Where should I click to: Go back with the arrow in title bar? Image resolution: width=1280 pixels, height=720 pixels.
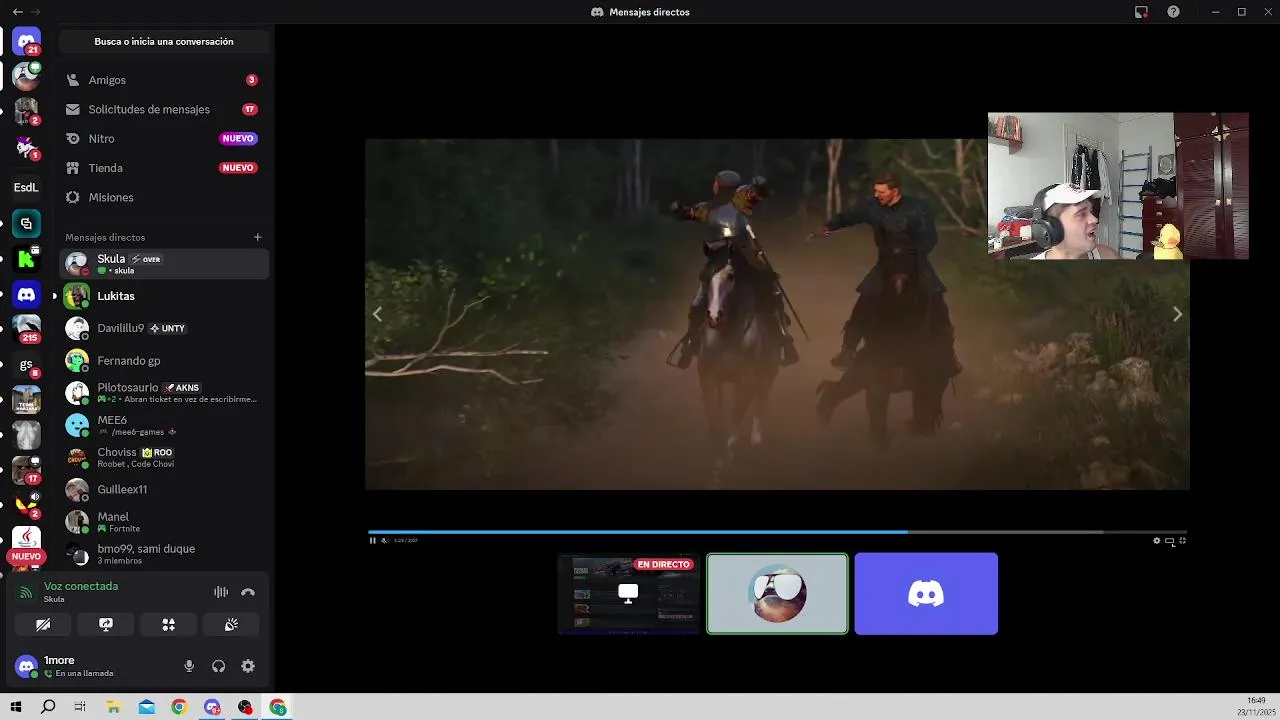(17, 12)
